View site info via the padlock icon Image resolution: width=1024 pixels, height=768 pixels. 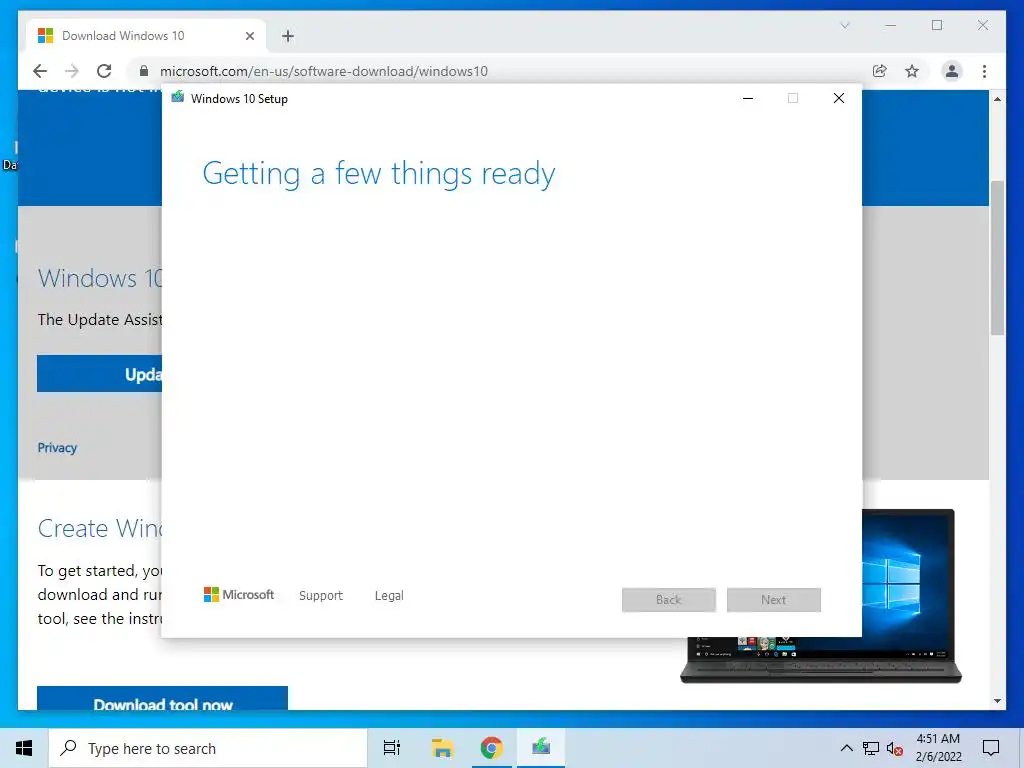click(144, 71)
